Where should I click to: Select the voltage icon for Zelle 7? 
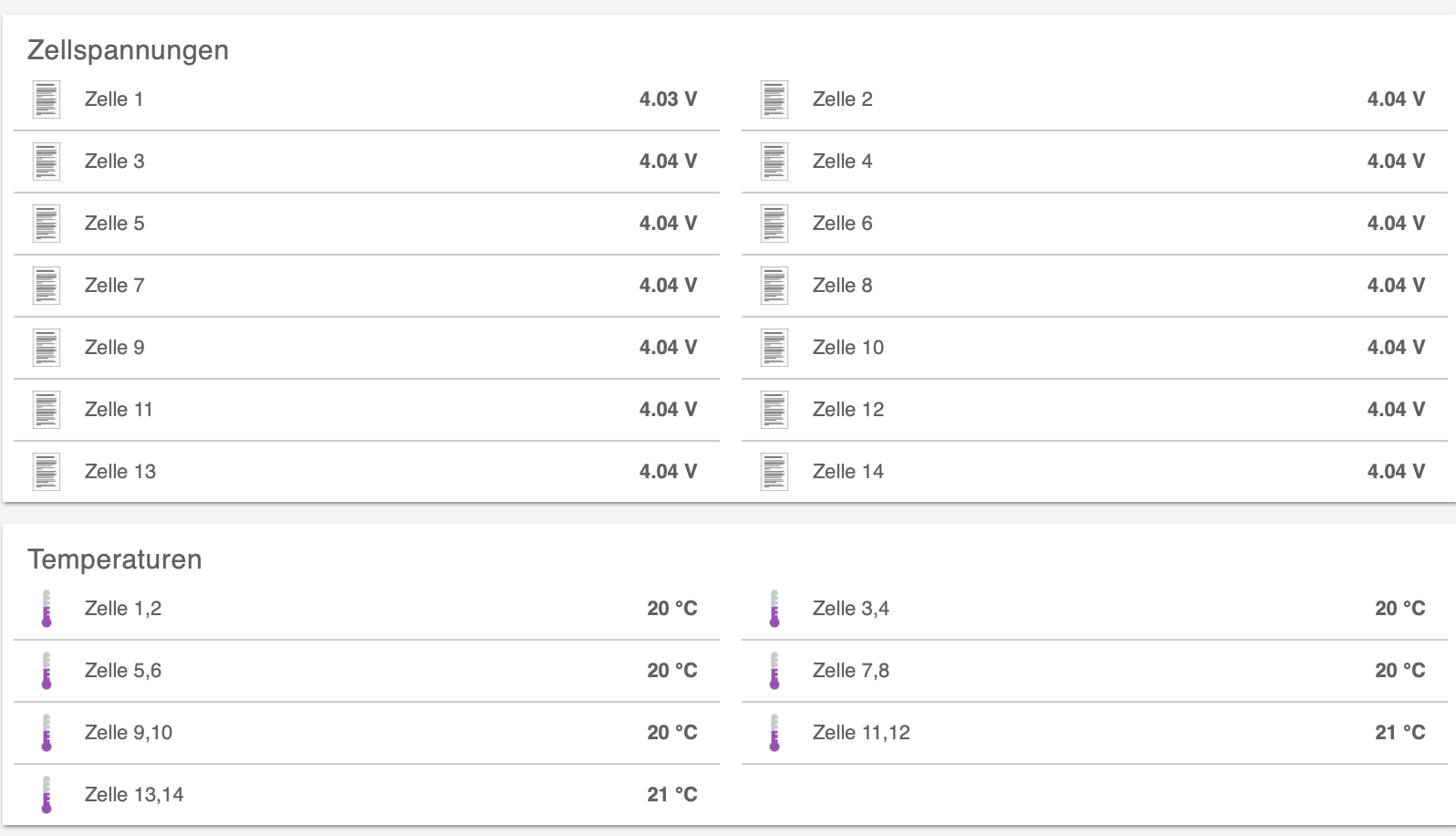[47, 286]
